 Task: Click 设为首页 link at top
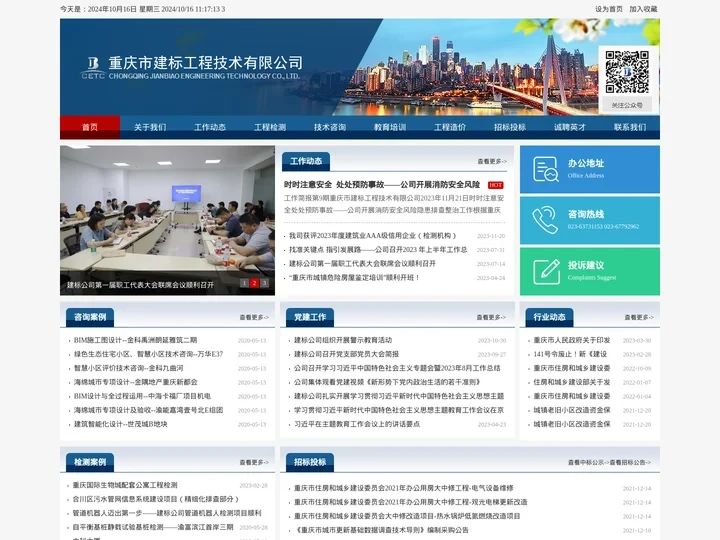[x=609, y=9]
